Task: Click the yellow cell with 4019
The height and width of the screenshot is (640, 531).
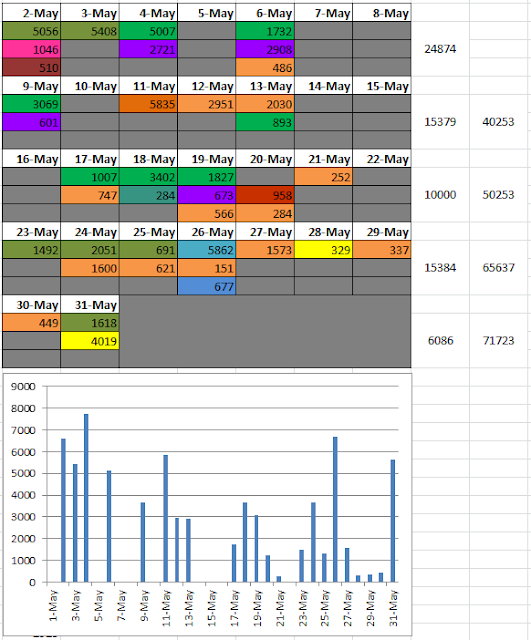Action: click(x=90, y=341)
